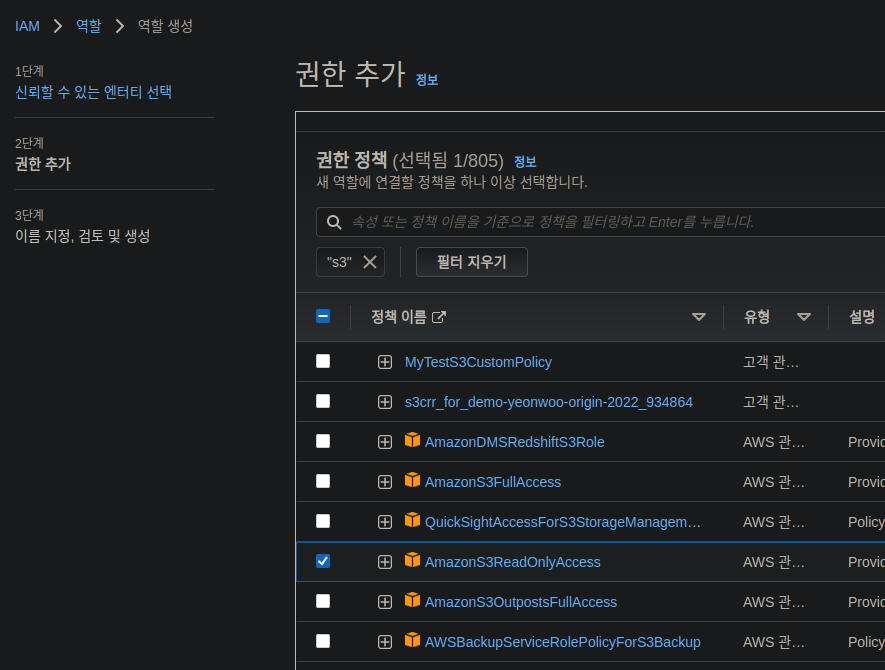
Task: Go to IAM breadcrumb link
Action: tap(27, 27)
